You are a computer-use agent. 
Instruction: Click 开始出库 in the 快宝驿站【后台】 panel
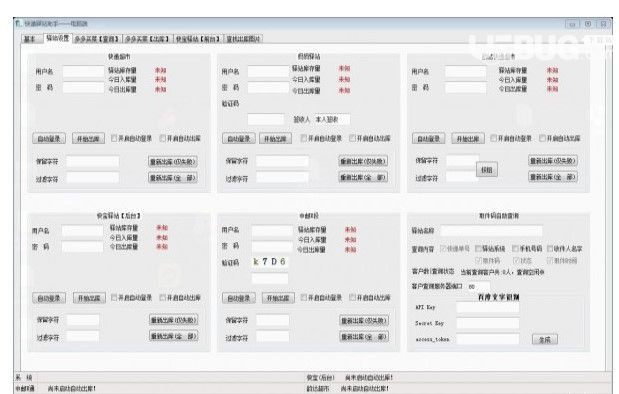click(89, 298)
